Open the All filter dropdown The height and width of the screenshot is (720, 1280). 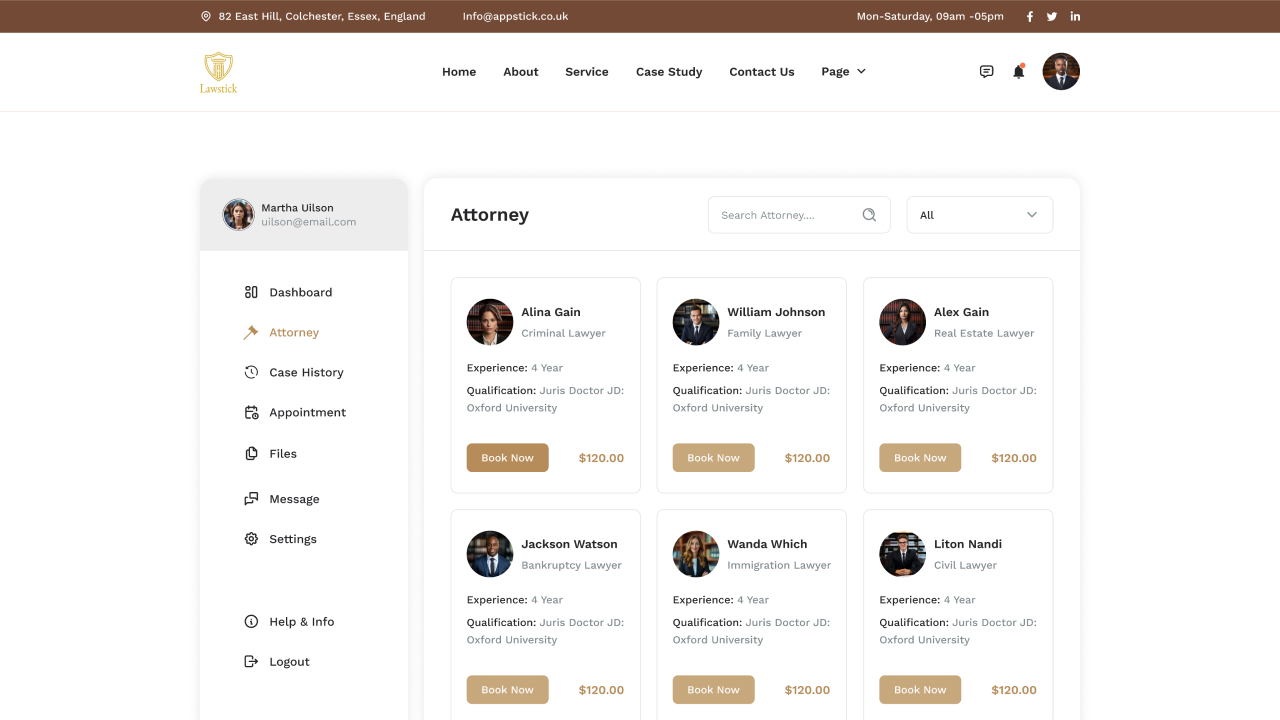(979, 214)
